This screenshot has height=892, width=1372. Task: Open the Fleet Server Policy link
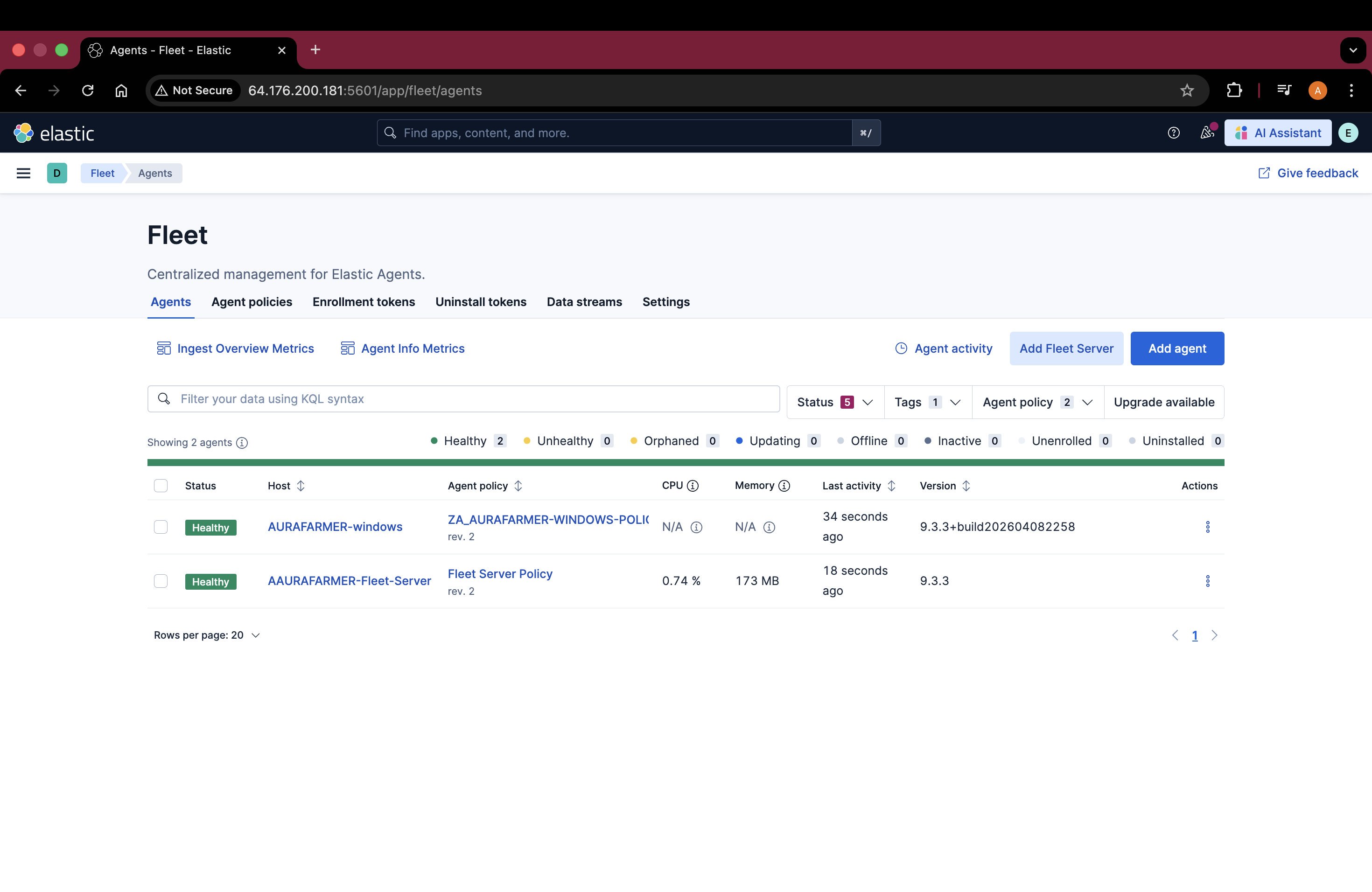tap(500, 574)
